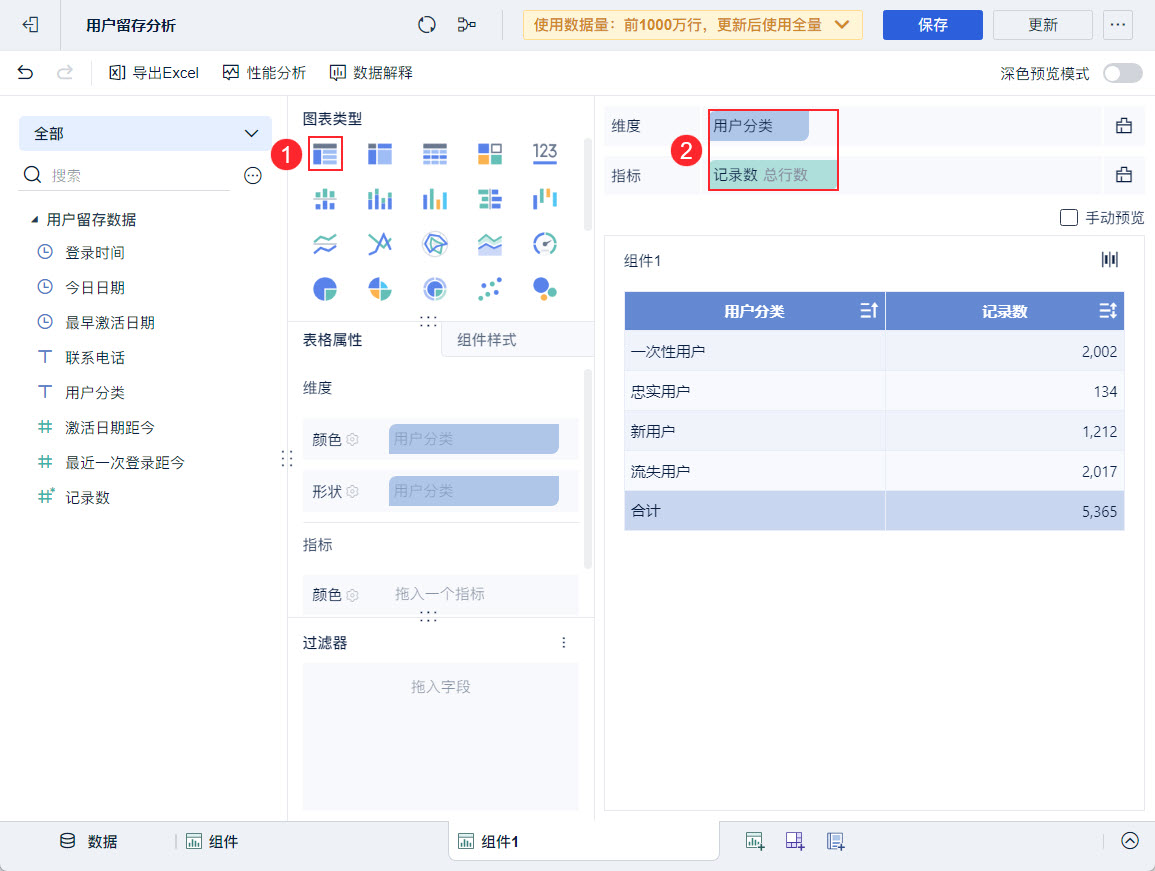
Task: Toggle 深色预览模式 dark preview switch
Action: coord(1123,73)
